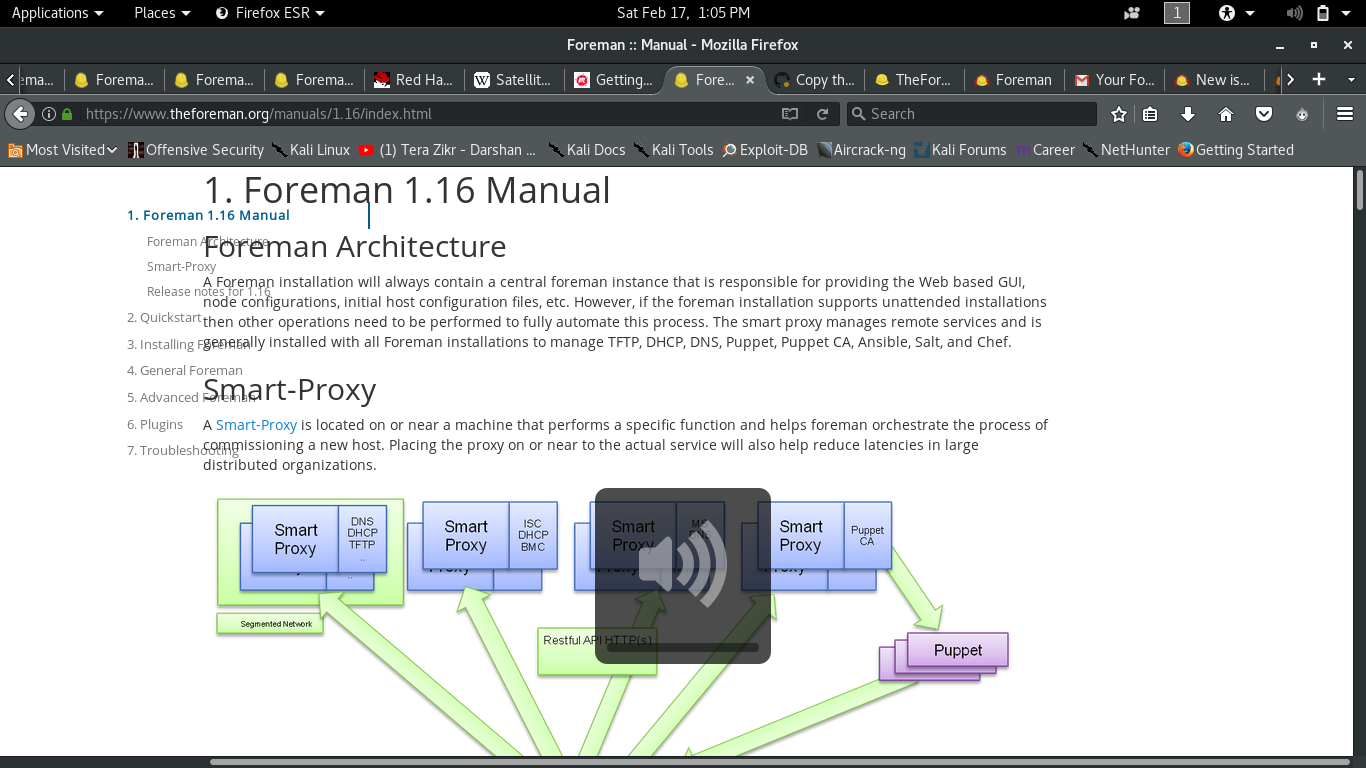Switch to the TheFor... tab

coord(914,80)
